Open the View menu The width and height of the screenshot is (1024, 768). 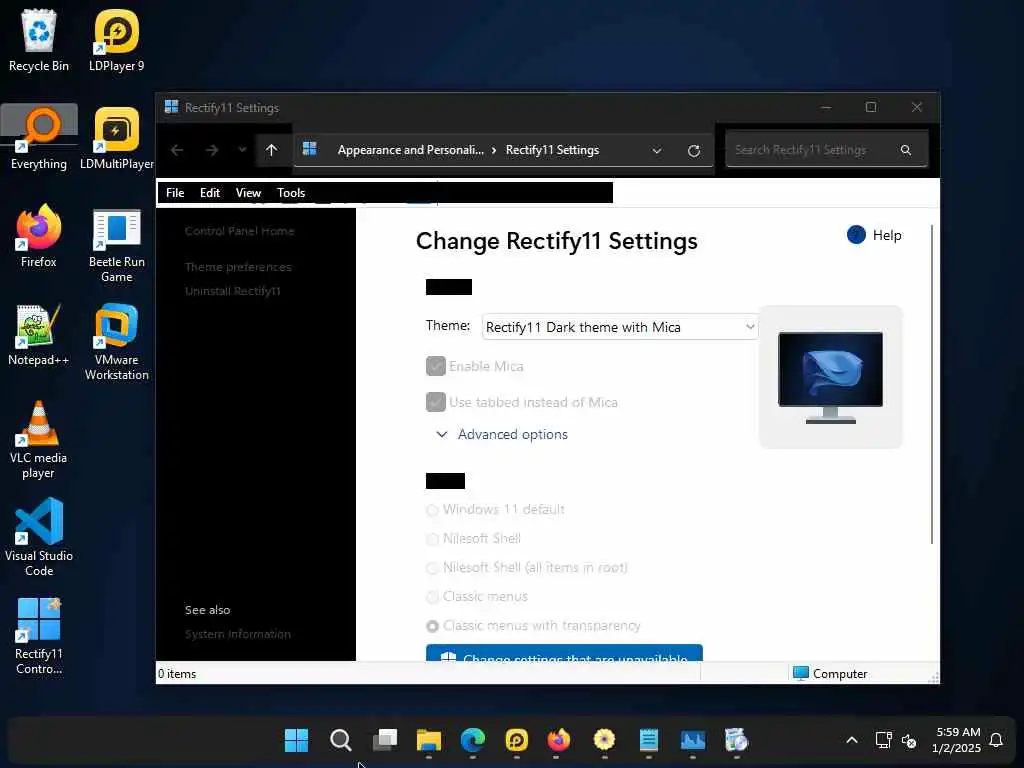(248, 193)
